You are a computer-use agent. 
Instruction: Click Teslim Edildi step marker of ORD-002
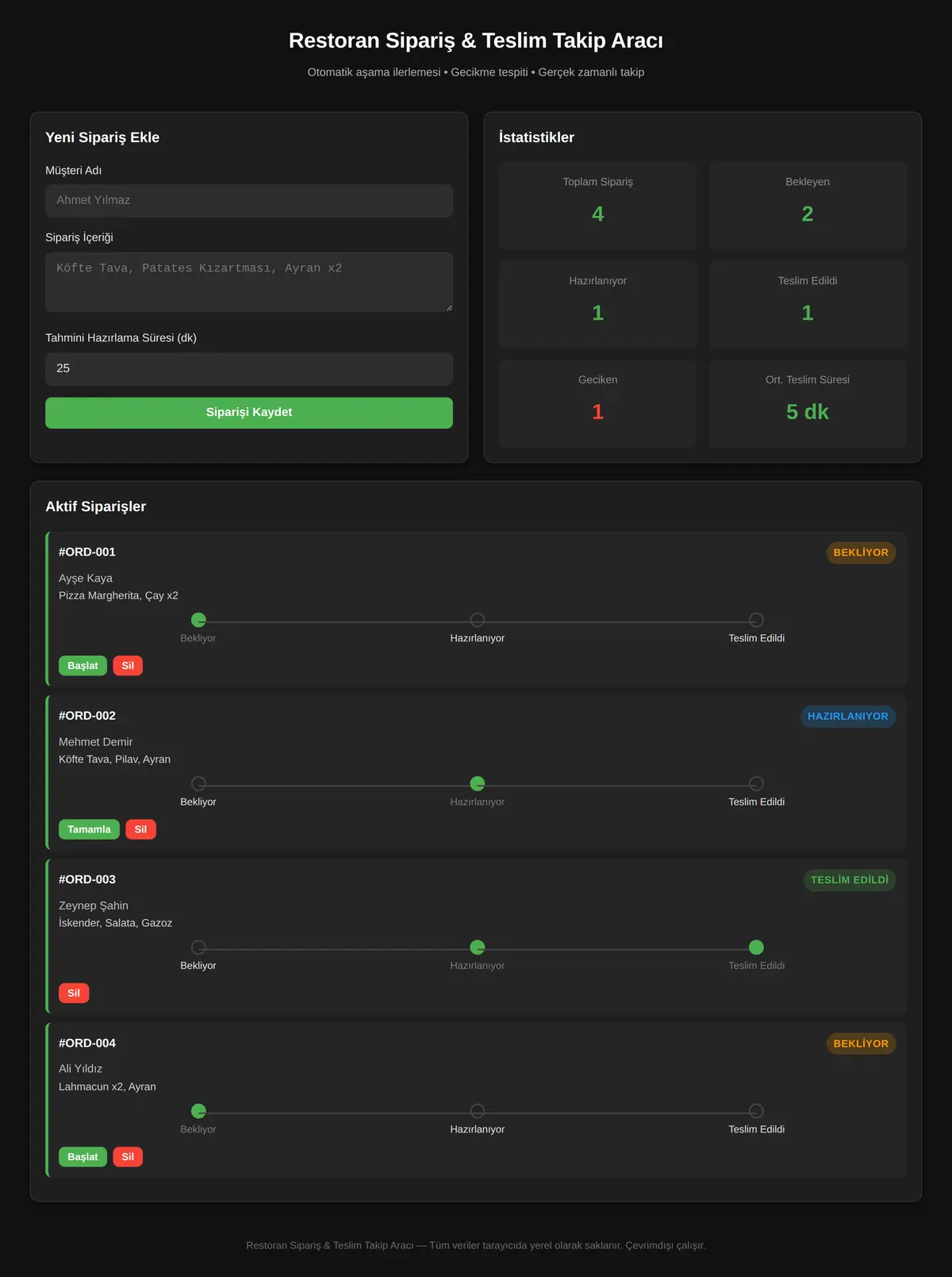[x=757, y=783]
